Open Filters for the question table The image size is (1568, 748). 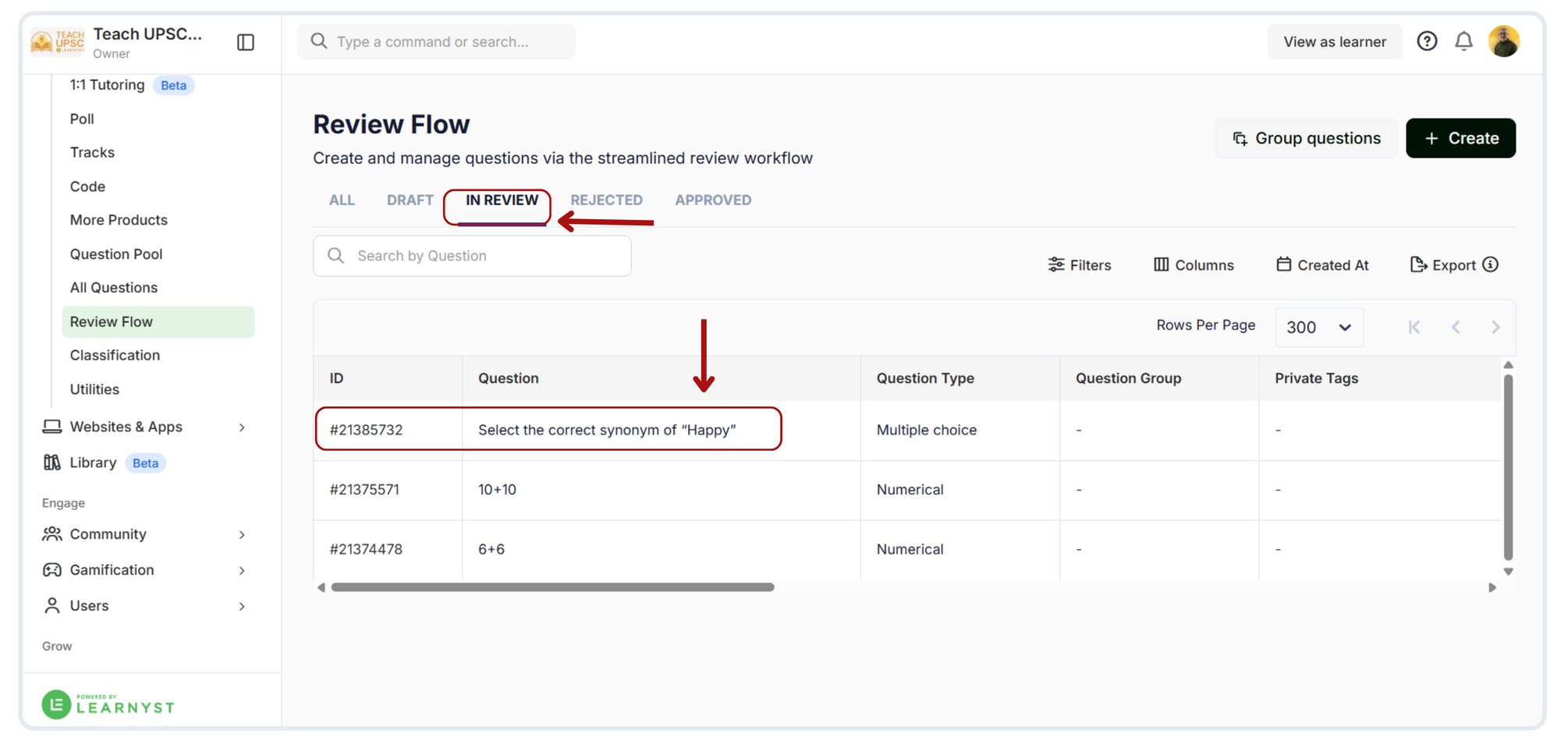pos(1079,265)
